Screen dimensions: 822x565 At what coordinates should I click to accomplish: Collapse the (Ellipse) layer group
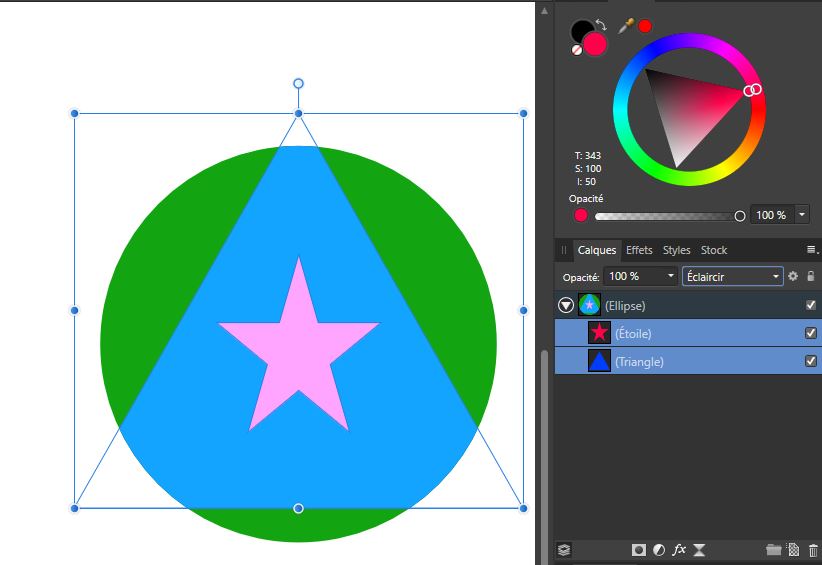coord(566,305)
